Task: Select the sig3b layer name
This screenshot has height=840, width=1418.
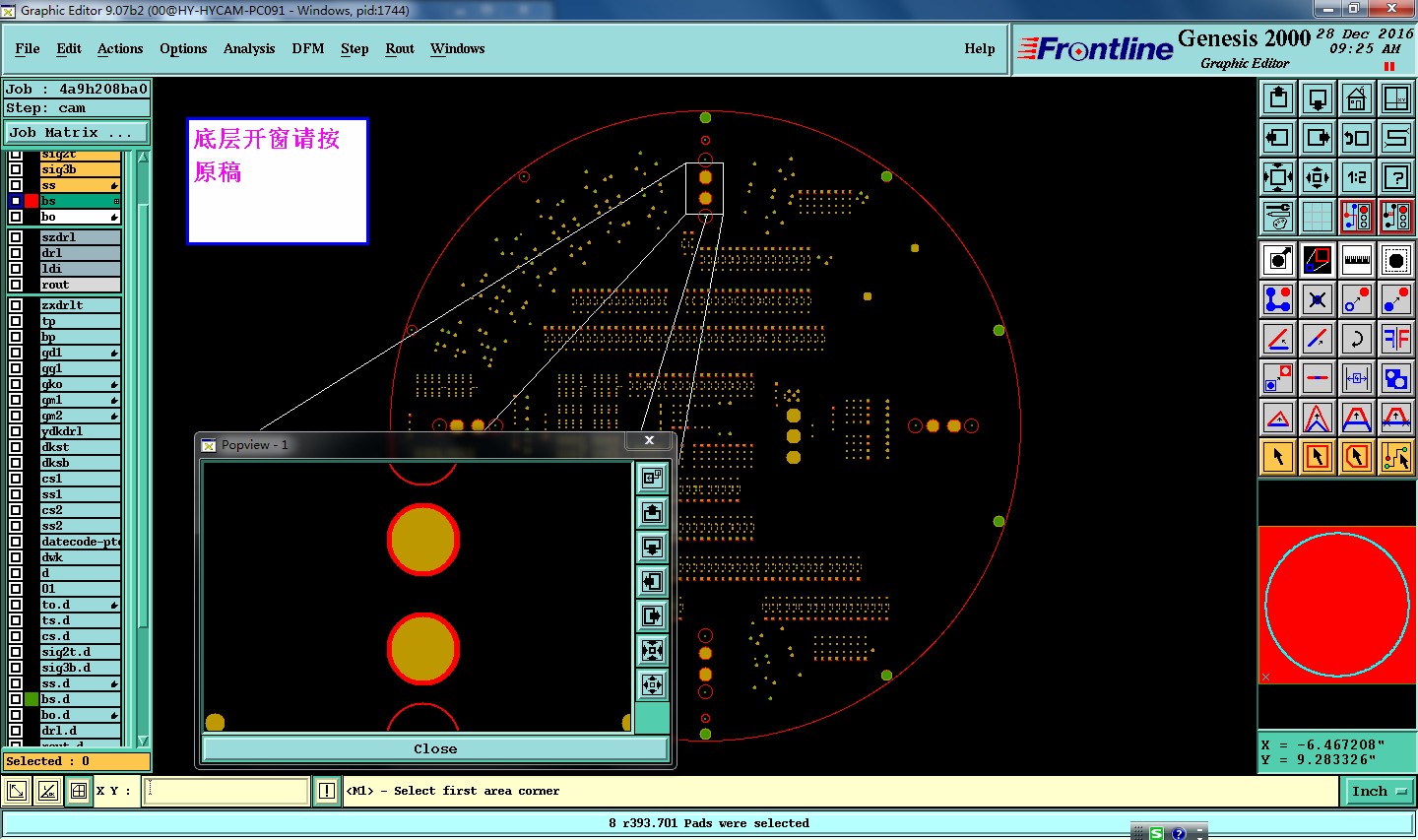Action: (x=81, y=169)
